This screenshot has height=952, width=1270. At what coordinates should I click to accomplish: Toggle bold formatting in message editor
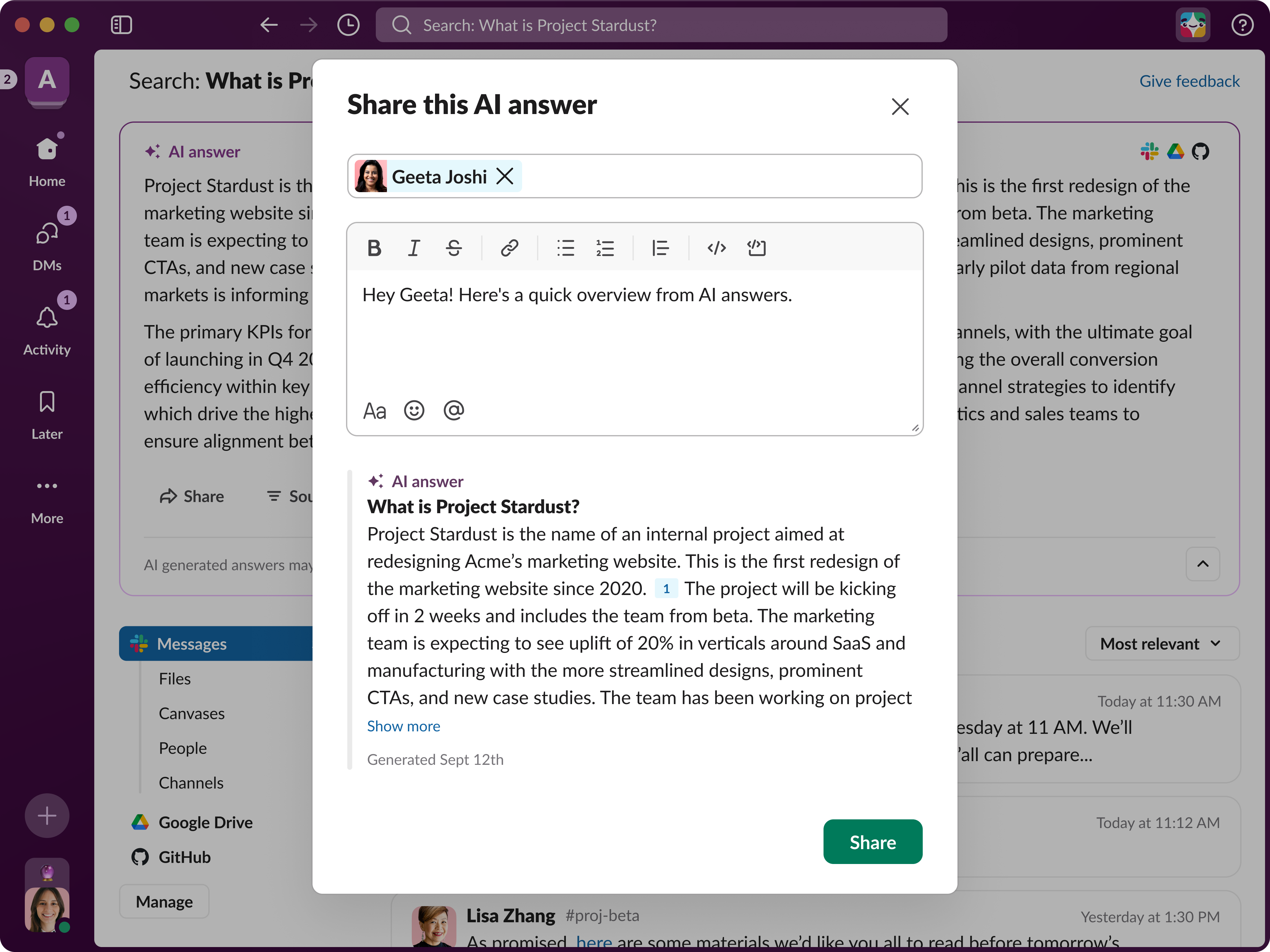[374, 248]
